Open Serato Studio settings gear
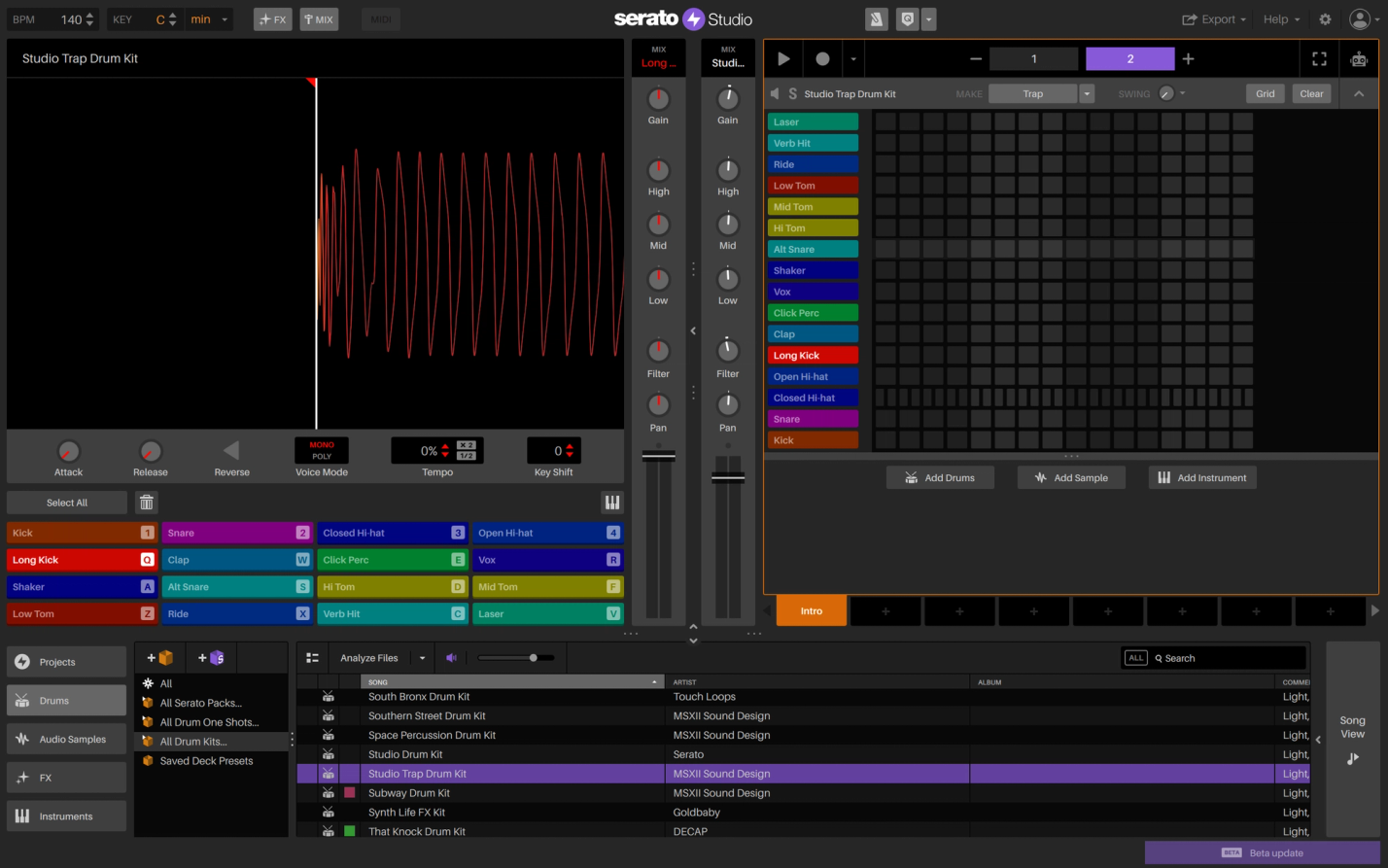The height and width of the screenshot is (868, 1388). tap(1324, 18)
